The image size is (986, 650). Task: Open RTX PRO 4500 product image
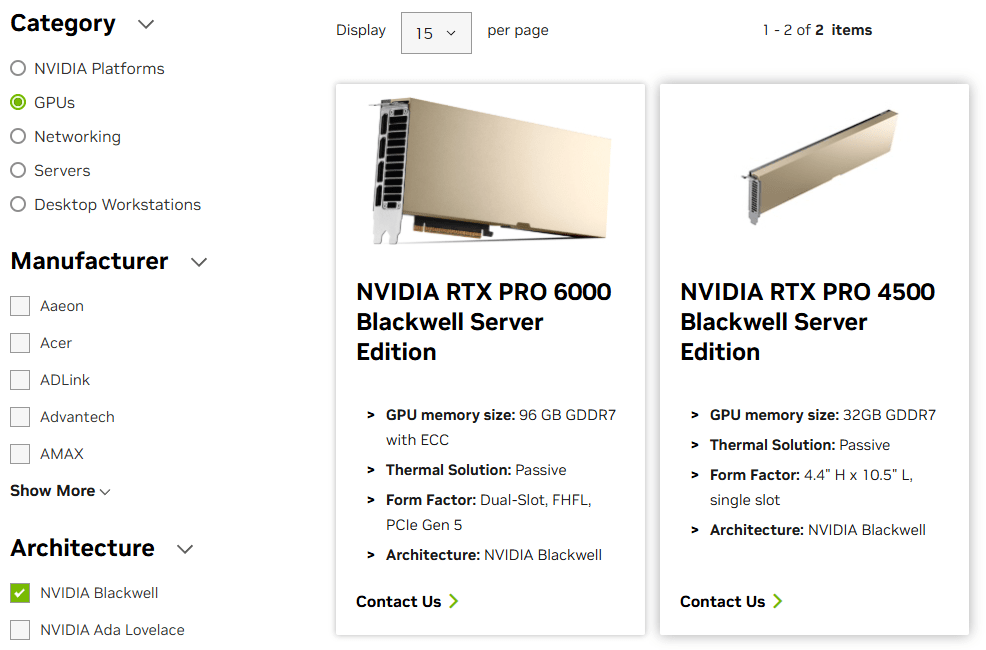(819, 167)
